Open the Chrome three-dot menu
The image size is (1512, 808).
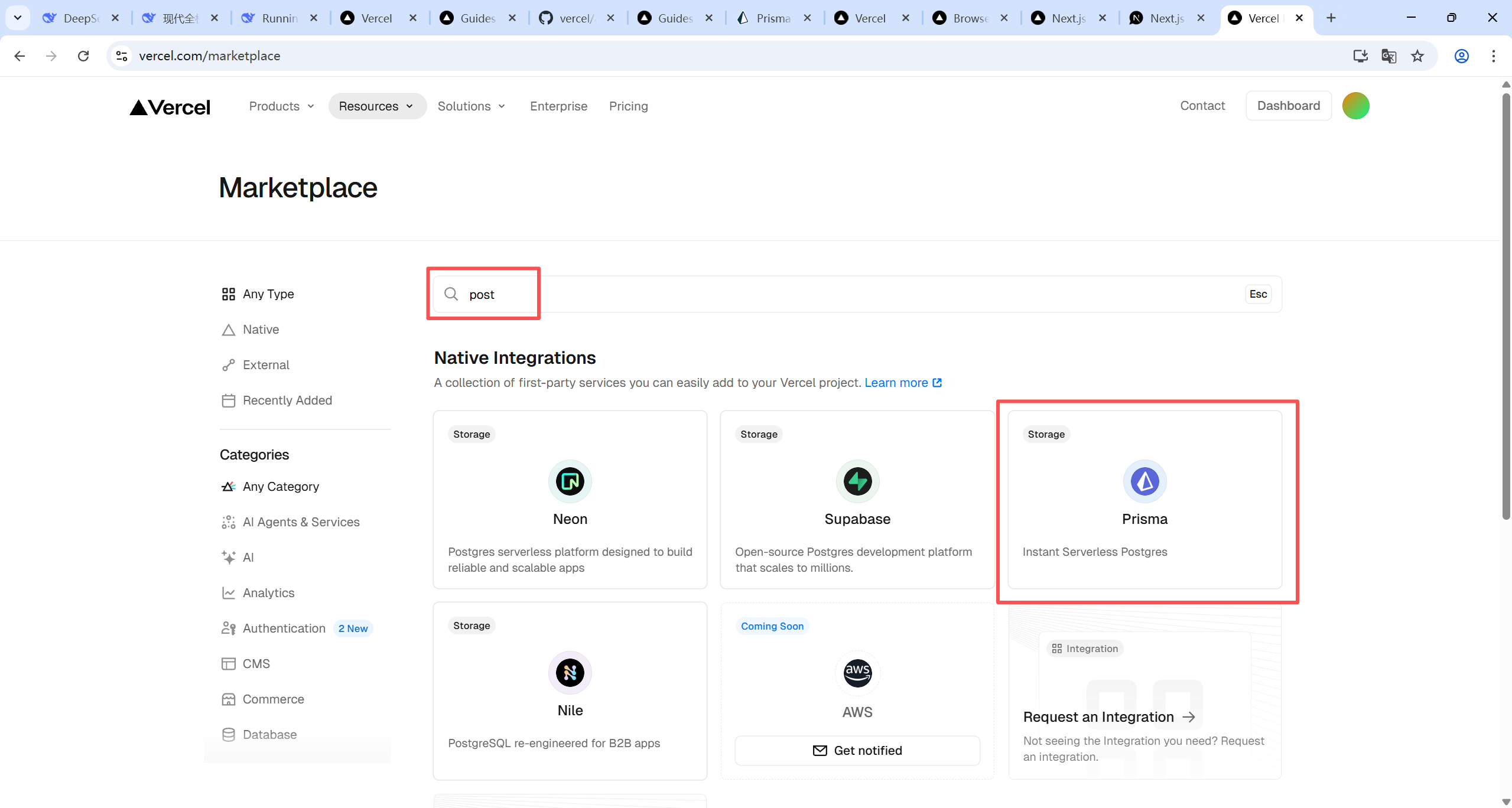(x=1494, y=56)
